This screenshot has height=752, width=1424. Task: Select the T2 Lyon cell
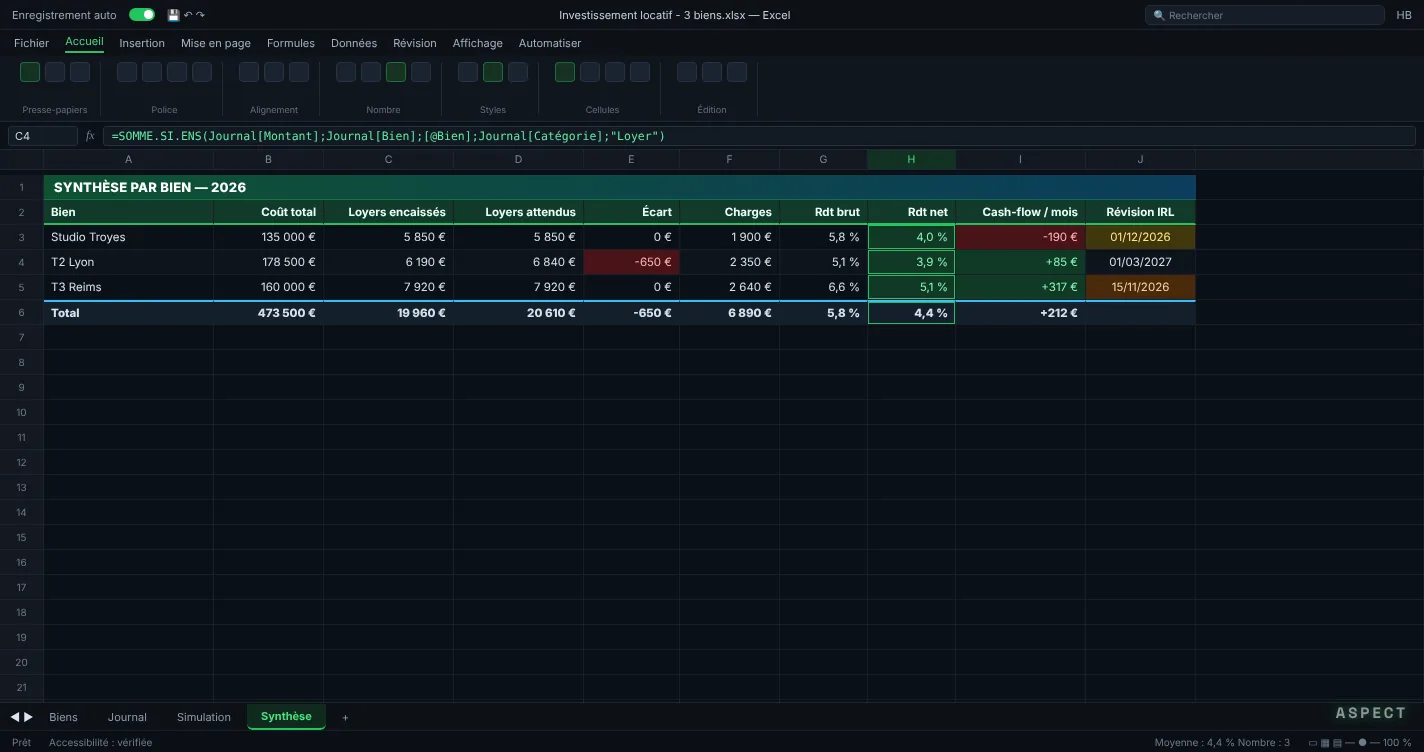tap(128, 262)
